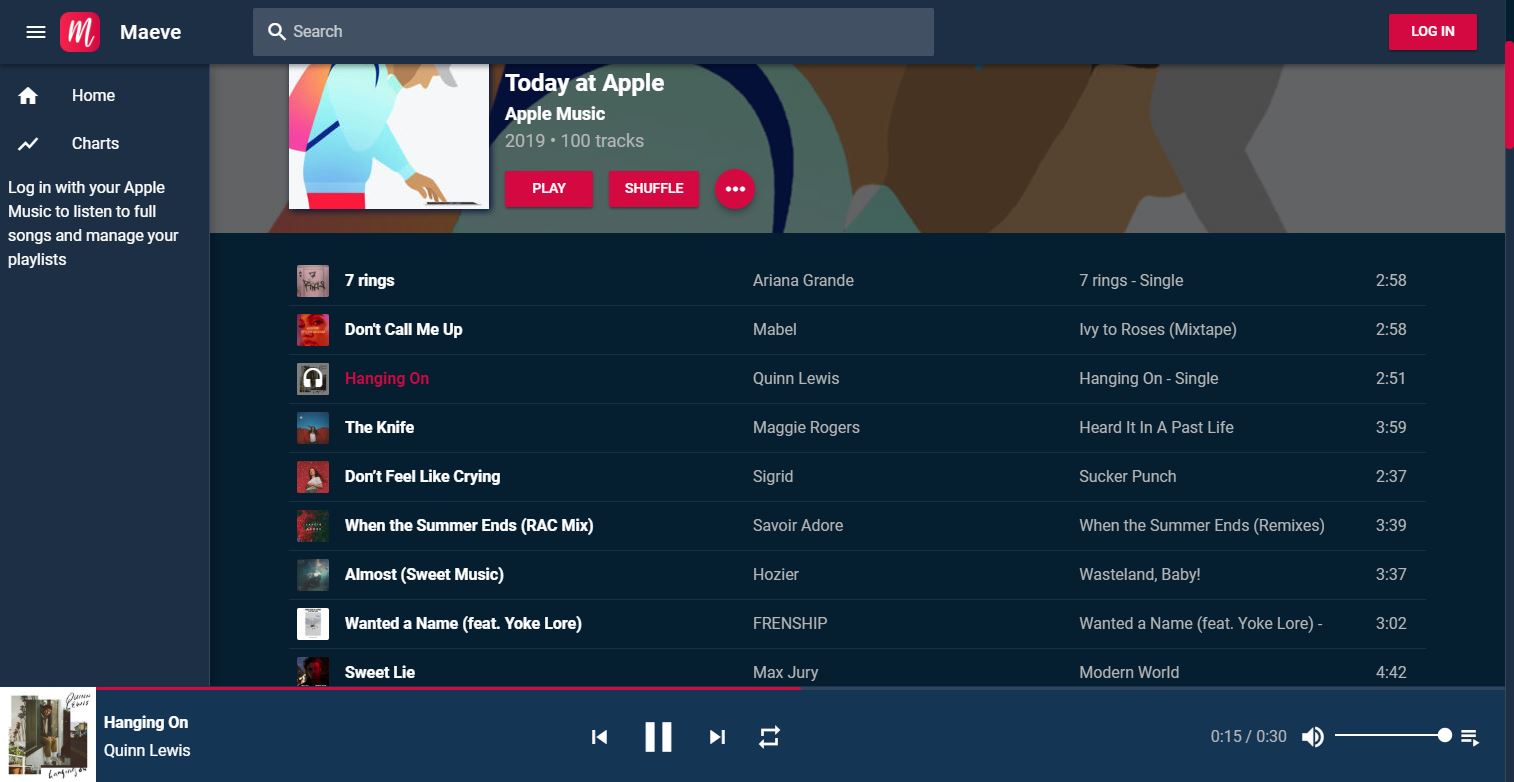
Task: Open album Sucker Punch
Action: [1128, 477]
